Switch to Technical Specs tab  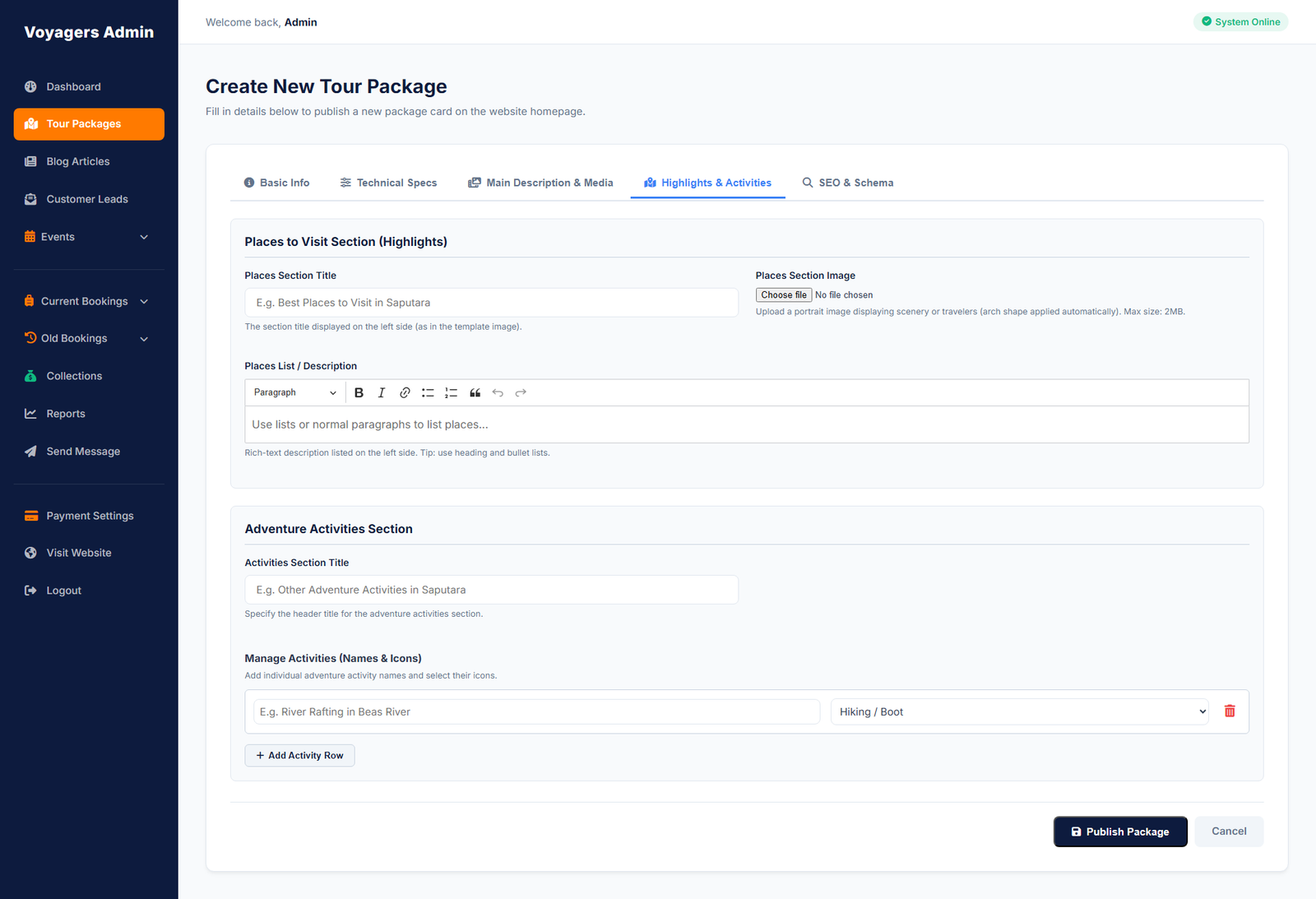(388, 183)
